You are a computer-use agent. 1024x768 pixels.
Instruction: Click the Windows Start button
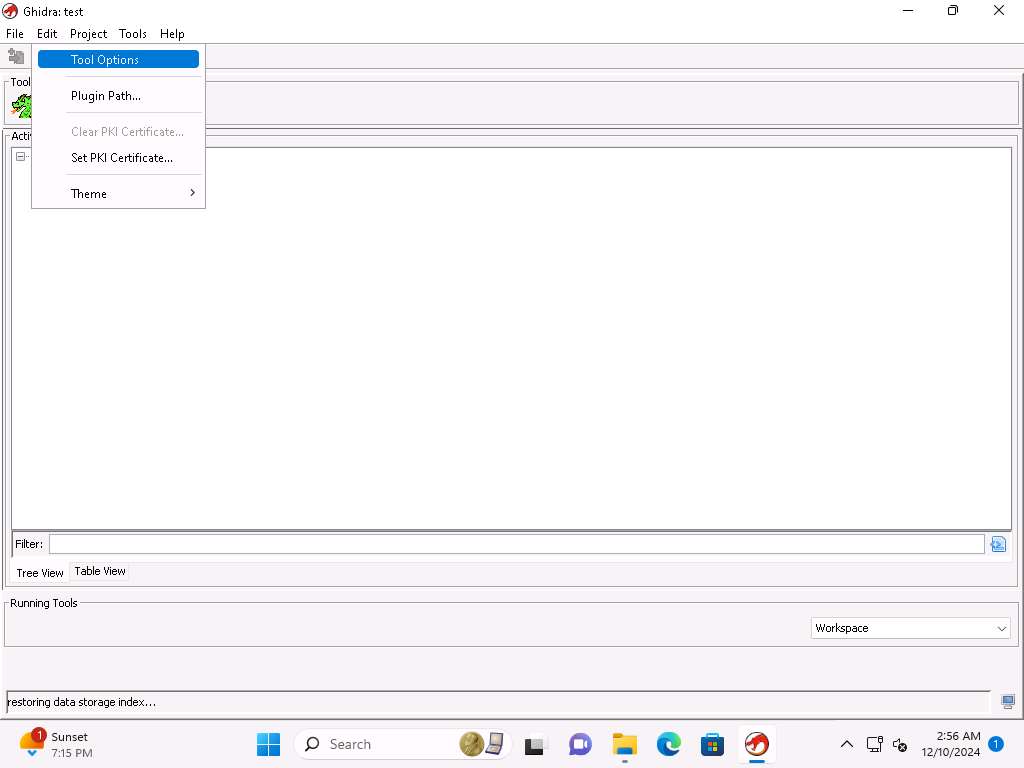(268, 744)
